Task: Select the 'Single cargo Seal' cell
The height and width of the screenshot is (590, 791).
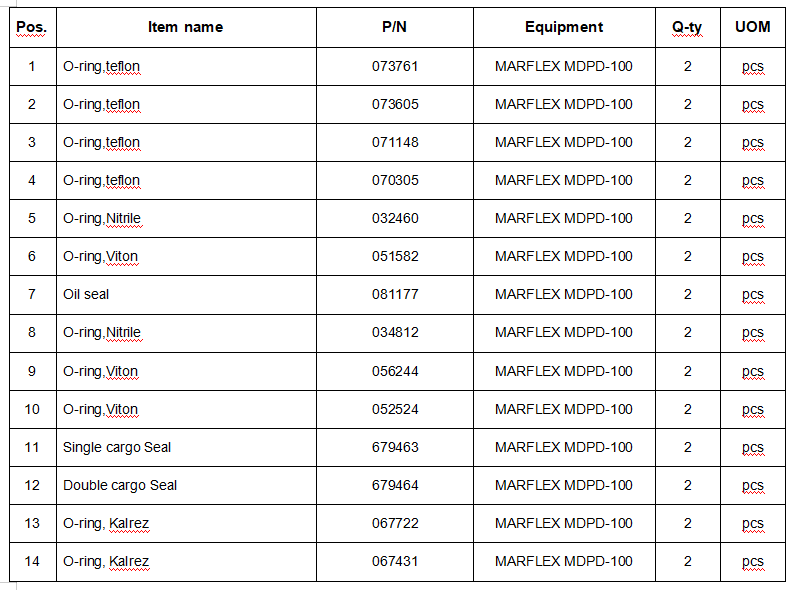Action: click(117, 447)
